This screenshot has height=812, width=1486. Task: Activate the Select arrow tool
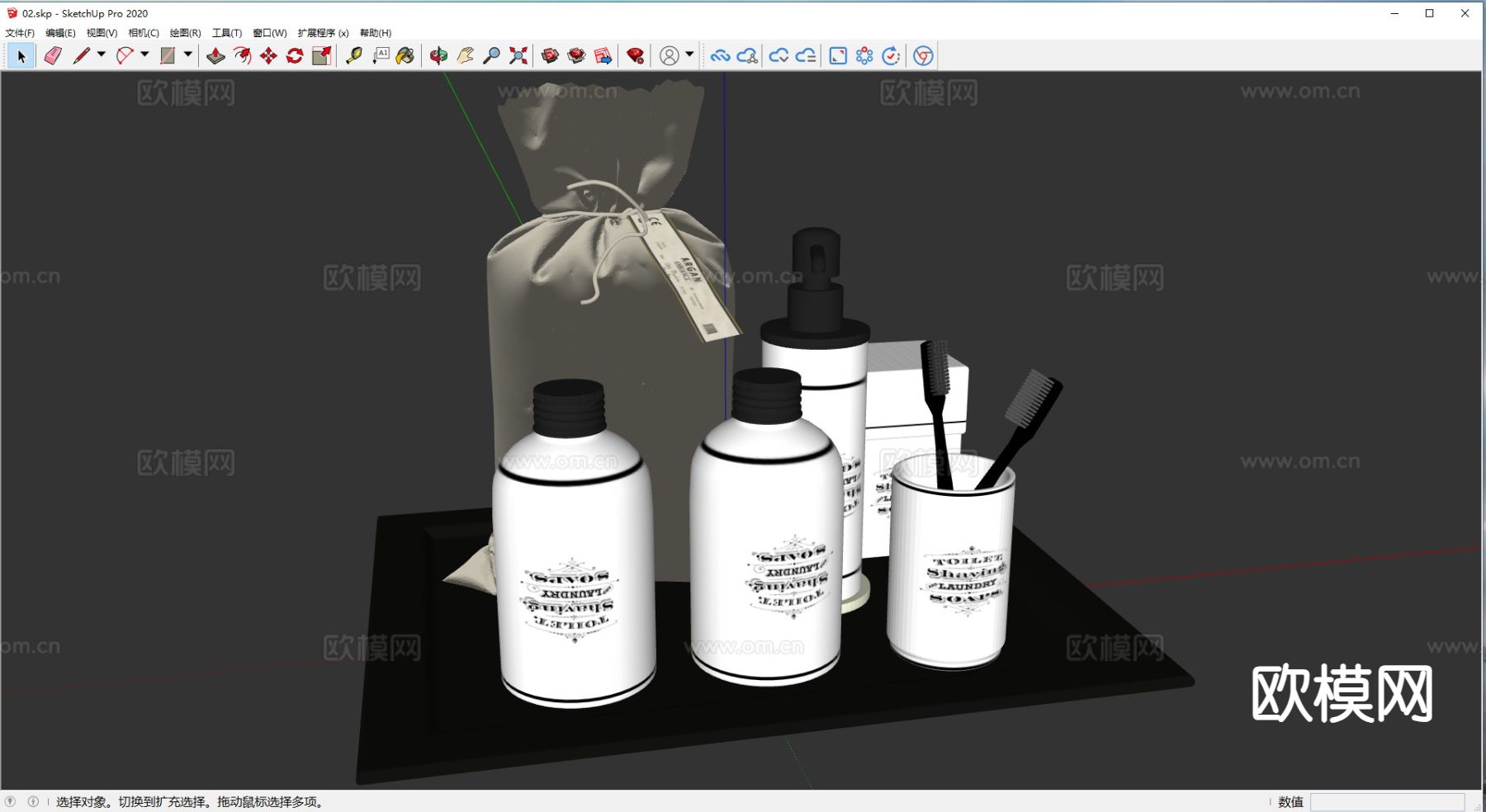pos(21,56)
